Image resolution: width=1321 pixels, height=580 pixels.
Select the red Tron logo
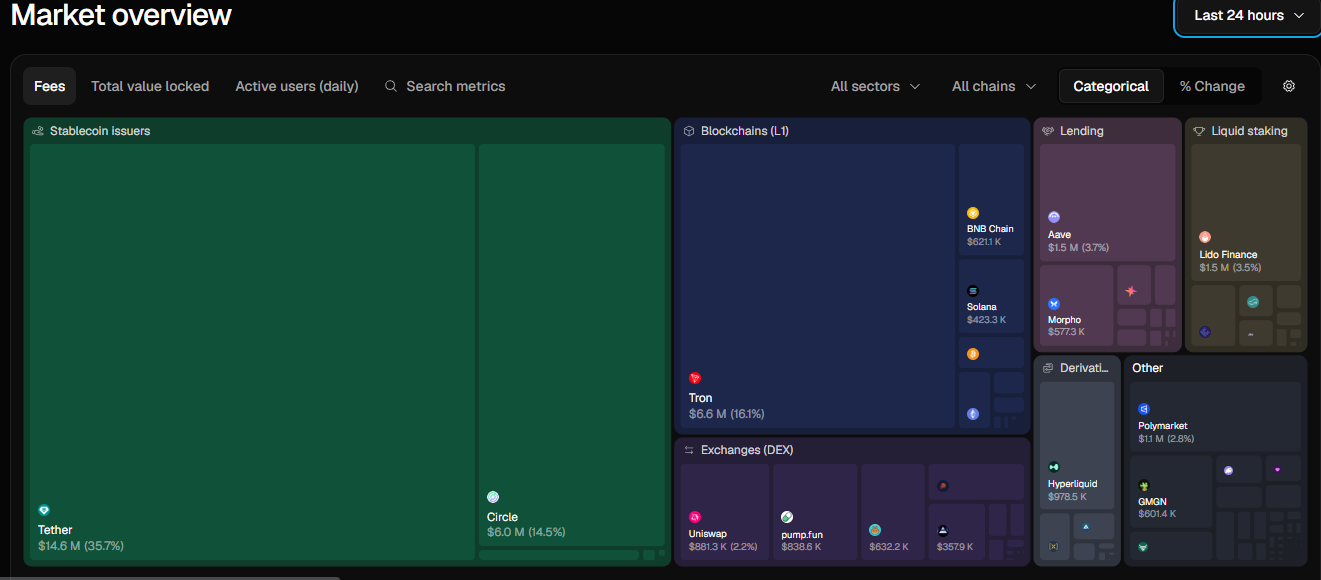(695, 378)
